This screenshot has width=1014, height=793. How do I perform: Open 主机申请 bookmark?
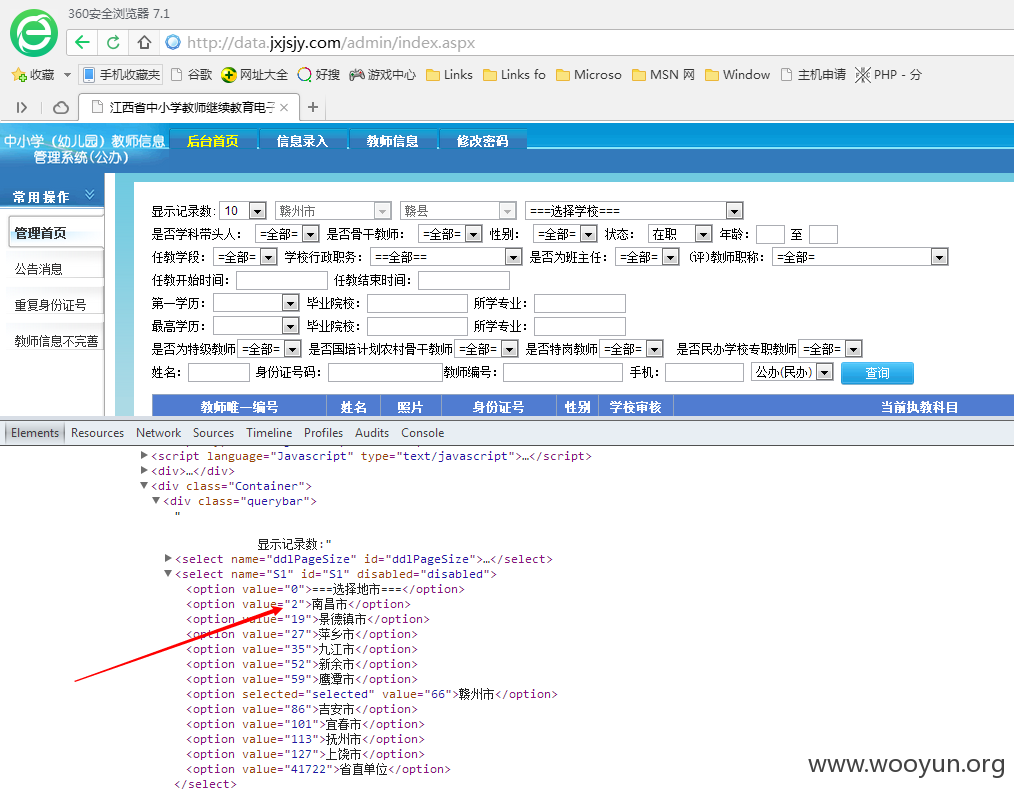(x=813, y=74)
